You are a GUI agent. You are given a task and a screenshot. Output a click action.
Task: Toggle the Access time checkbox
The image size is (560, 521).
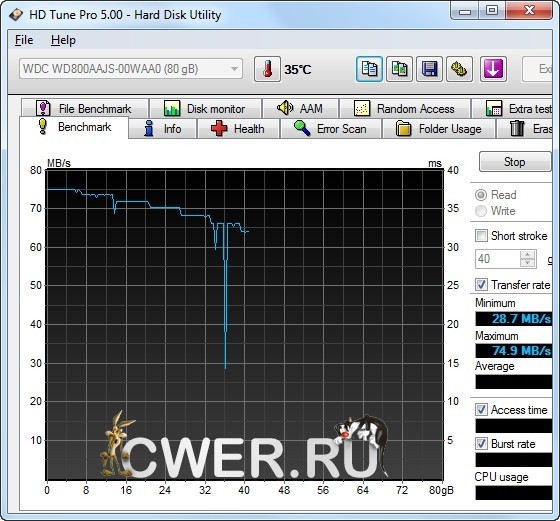(x=481, y=410)
